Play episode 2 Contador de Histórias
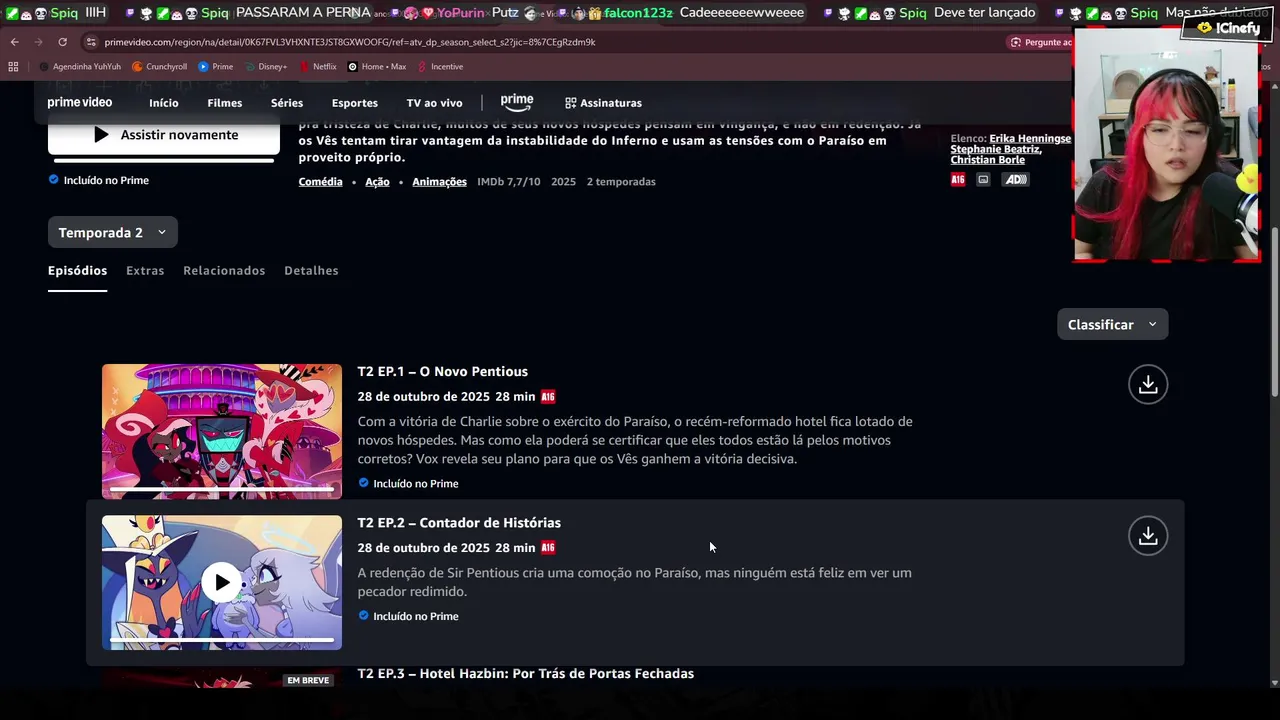 pos(222,582)
